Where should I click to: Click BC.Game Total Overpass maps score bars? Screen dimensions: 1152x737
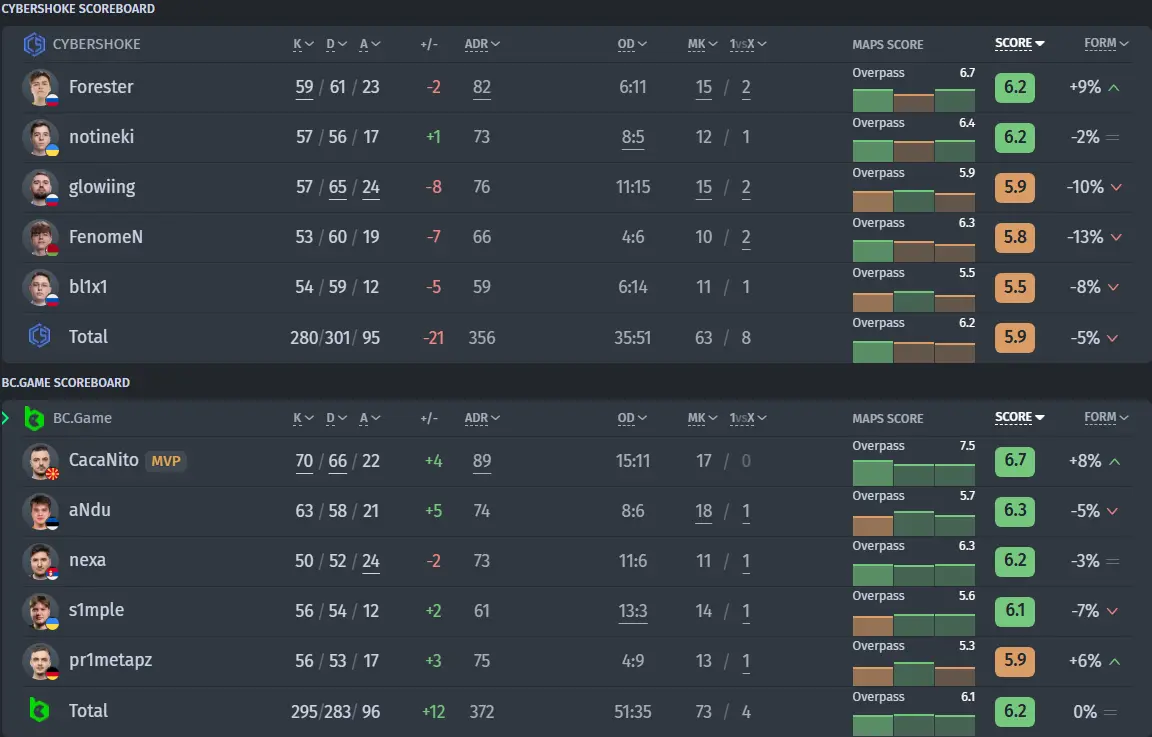pyautogui.click(x=914, y=724)
